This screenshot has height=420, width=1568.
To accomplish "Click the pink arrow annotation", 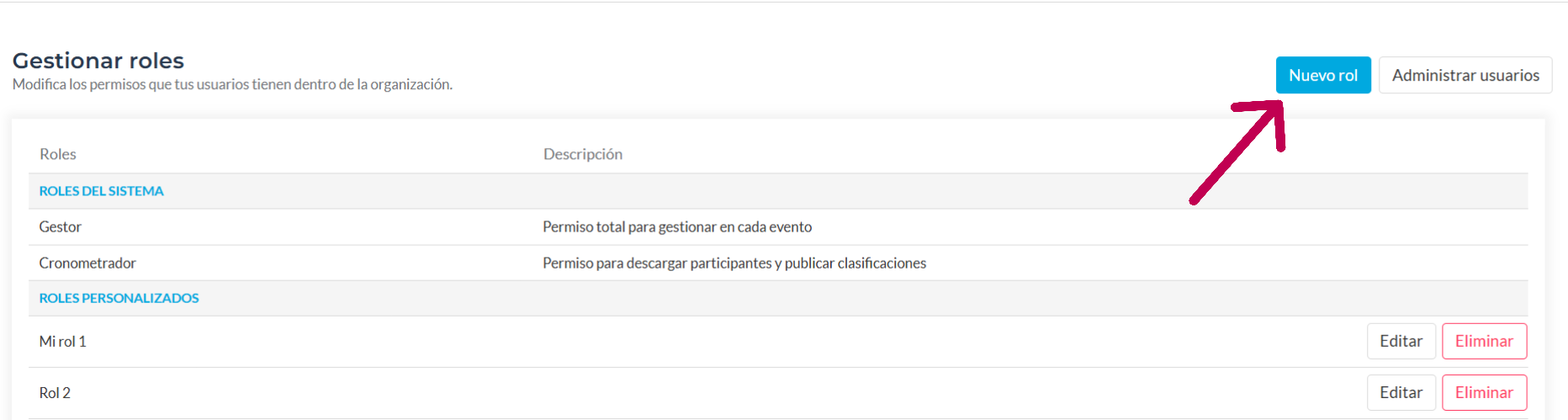I will tap(1237, 152).
